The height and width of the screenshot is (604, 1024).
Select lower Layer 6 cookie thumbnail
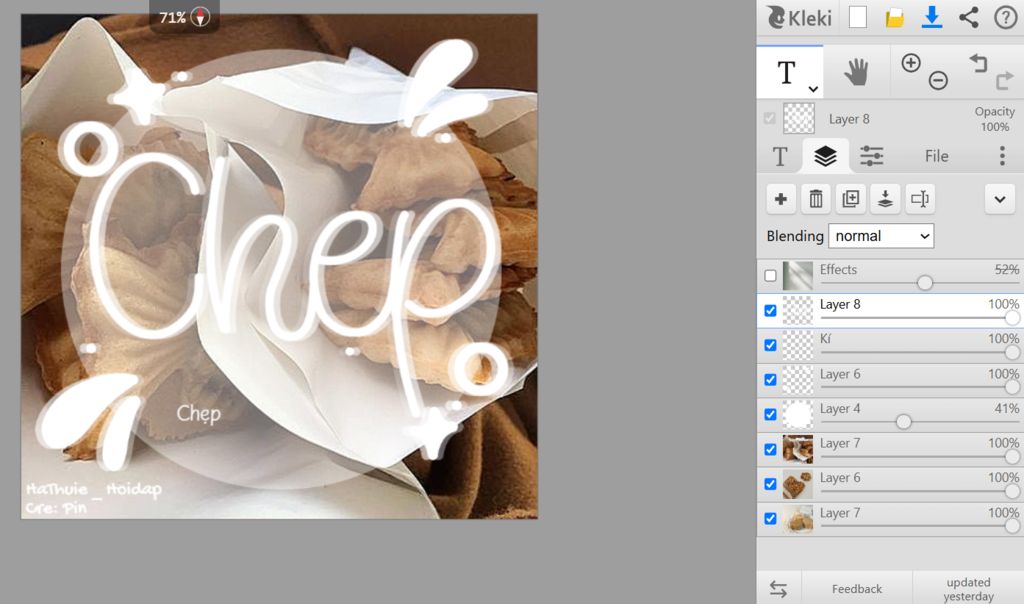(x=797, y=484)
